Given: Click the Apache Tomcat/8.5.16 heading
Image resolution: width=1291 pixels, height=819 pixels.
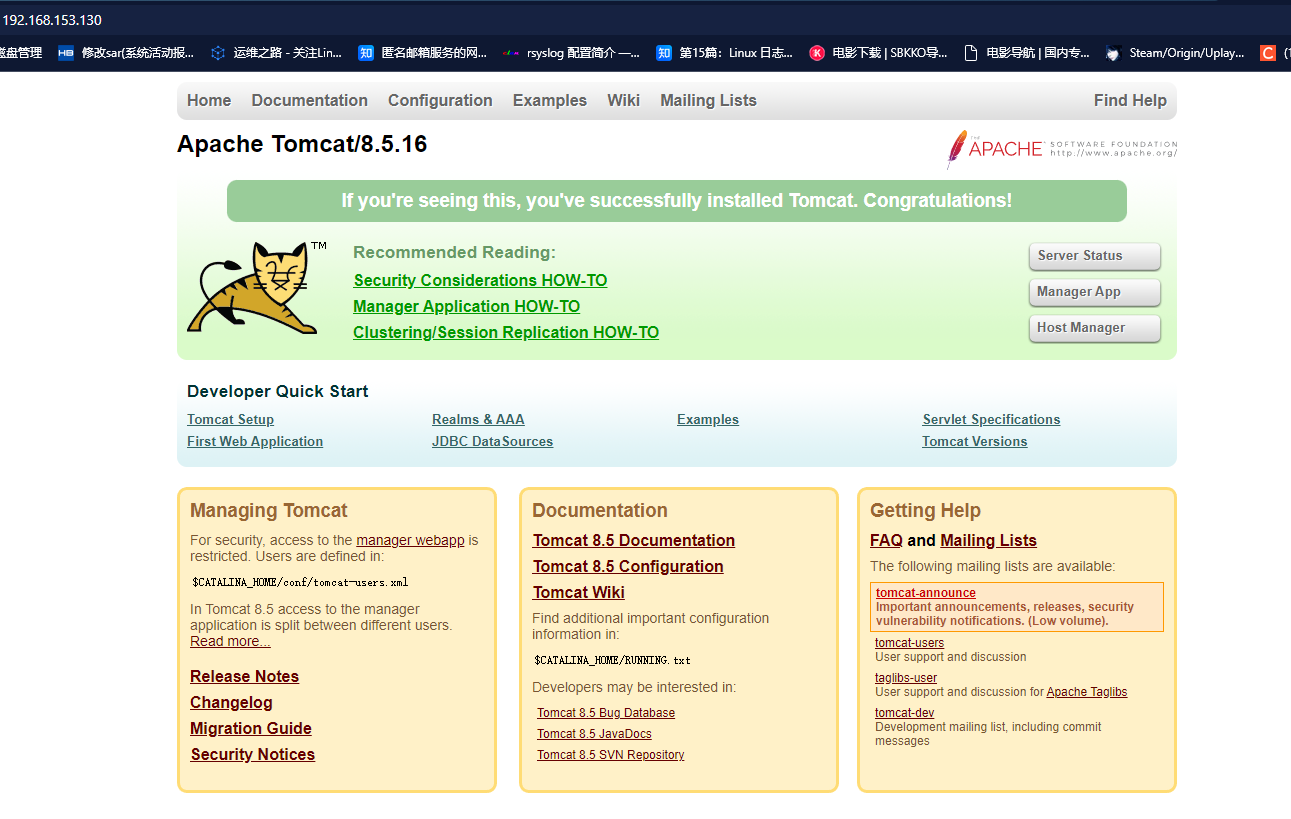Looking at the screenshot, I should click(x=302, y=144).
